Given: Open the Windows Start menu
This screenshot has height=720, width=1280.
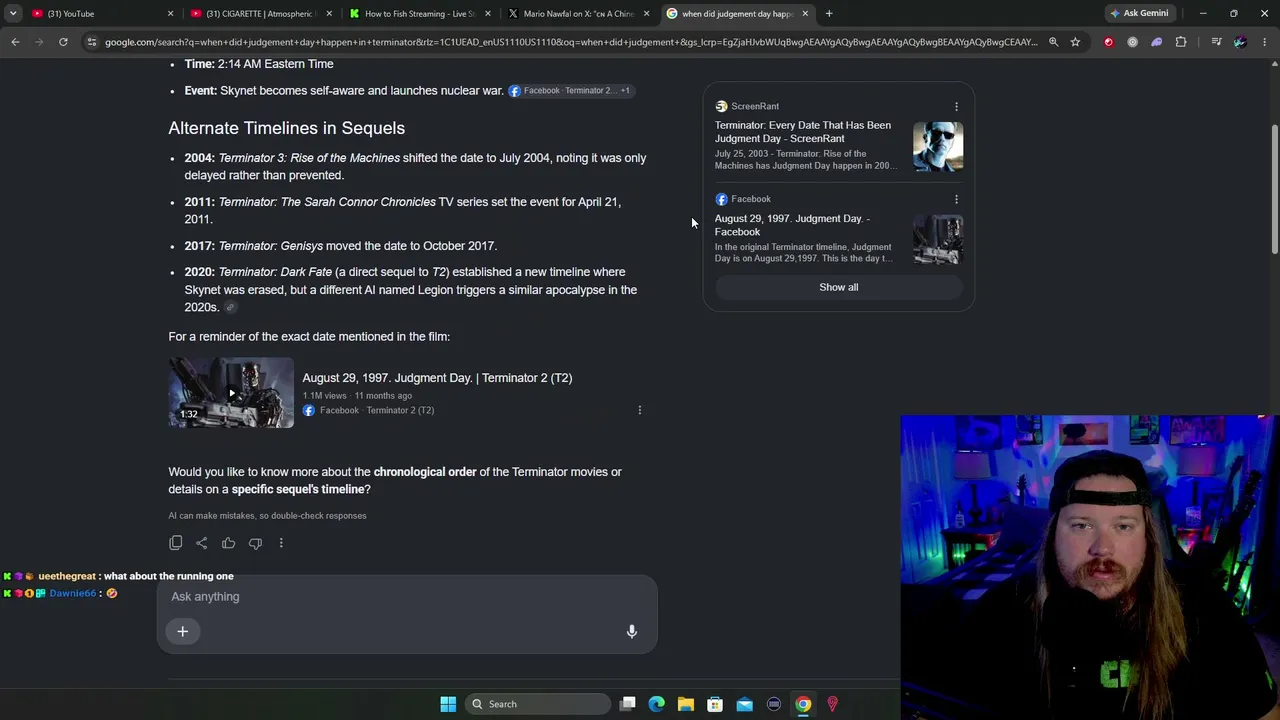Looking at the screenshot, I should [x=448, y=704].
